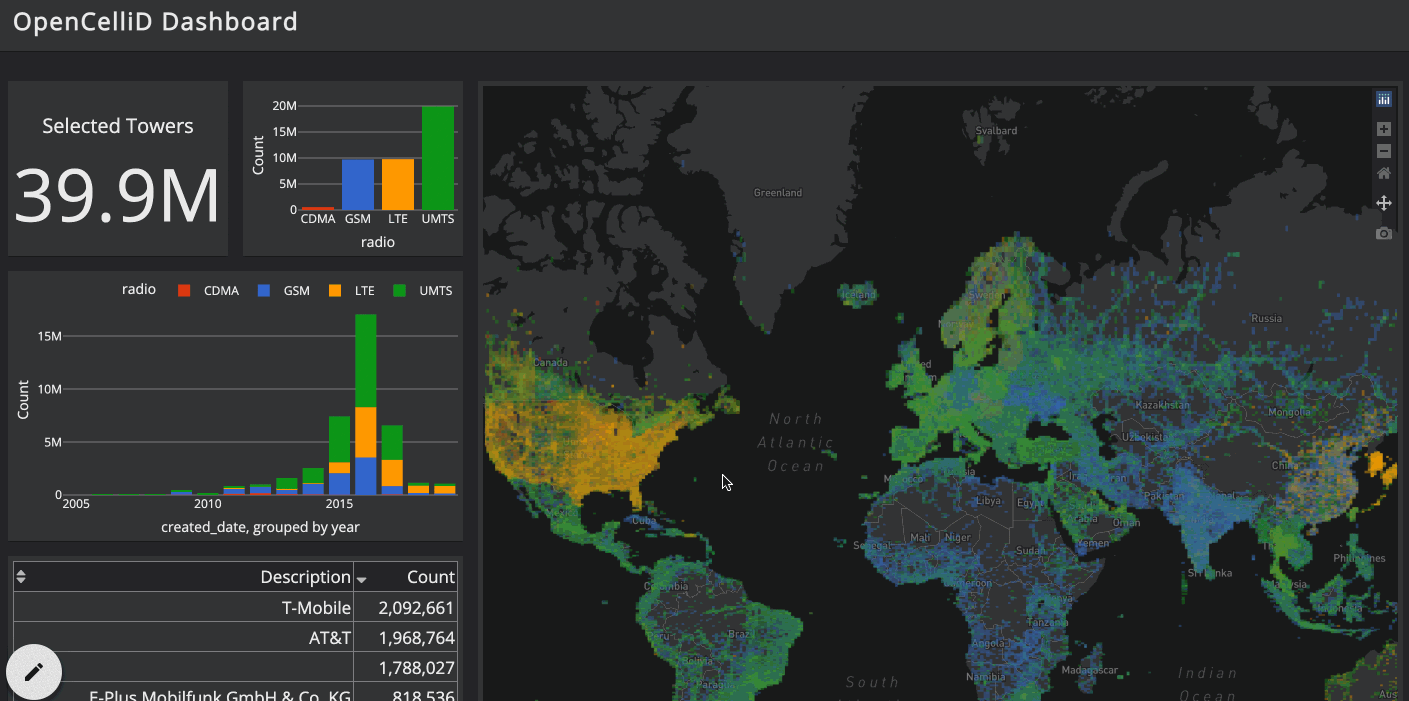Screen dimensions: 1409x701
Task: Save the map using the camera icon
Action: (x=1383, y=232)
